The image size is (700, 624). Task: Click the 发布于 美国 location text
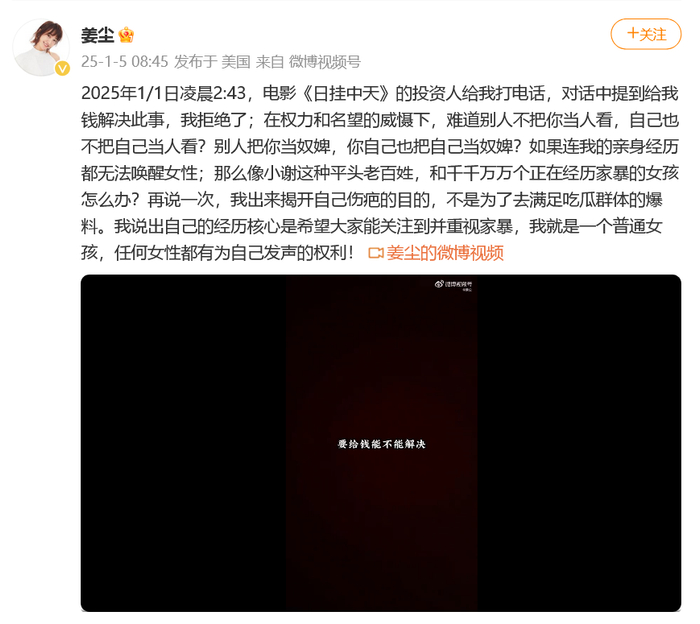pos(212,62)
